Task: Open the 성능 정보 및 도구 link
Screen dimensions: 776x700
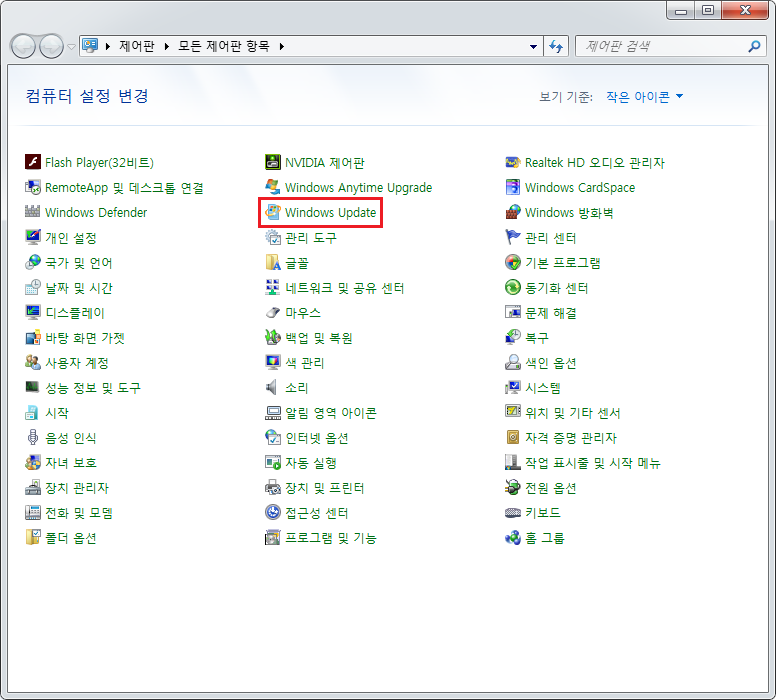Action: click(93, 388)
